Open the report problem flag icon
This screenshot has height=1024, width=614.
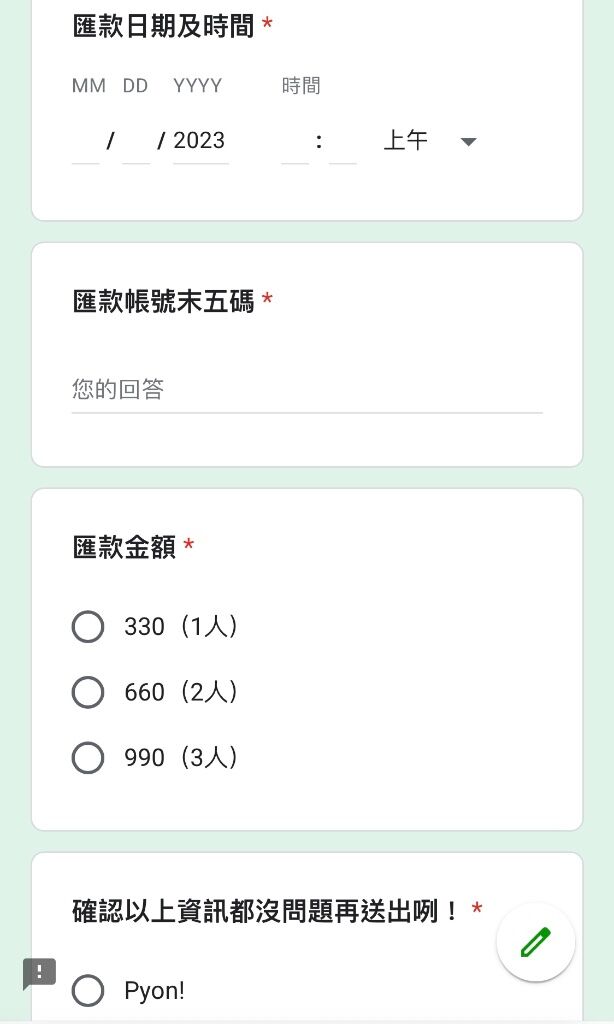(x=39, y=974)
